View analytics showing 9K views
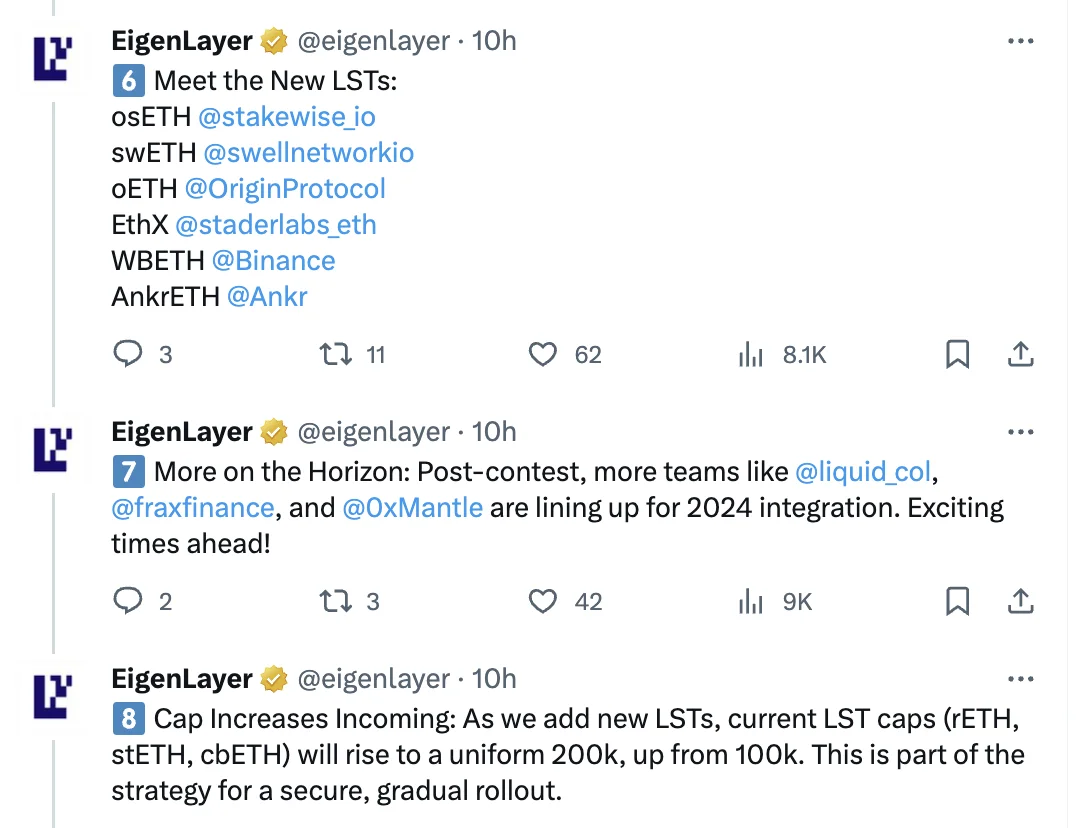 coord(752,601)
